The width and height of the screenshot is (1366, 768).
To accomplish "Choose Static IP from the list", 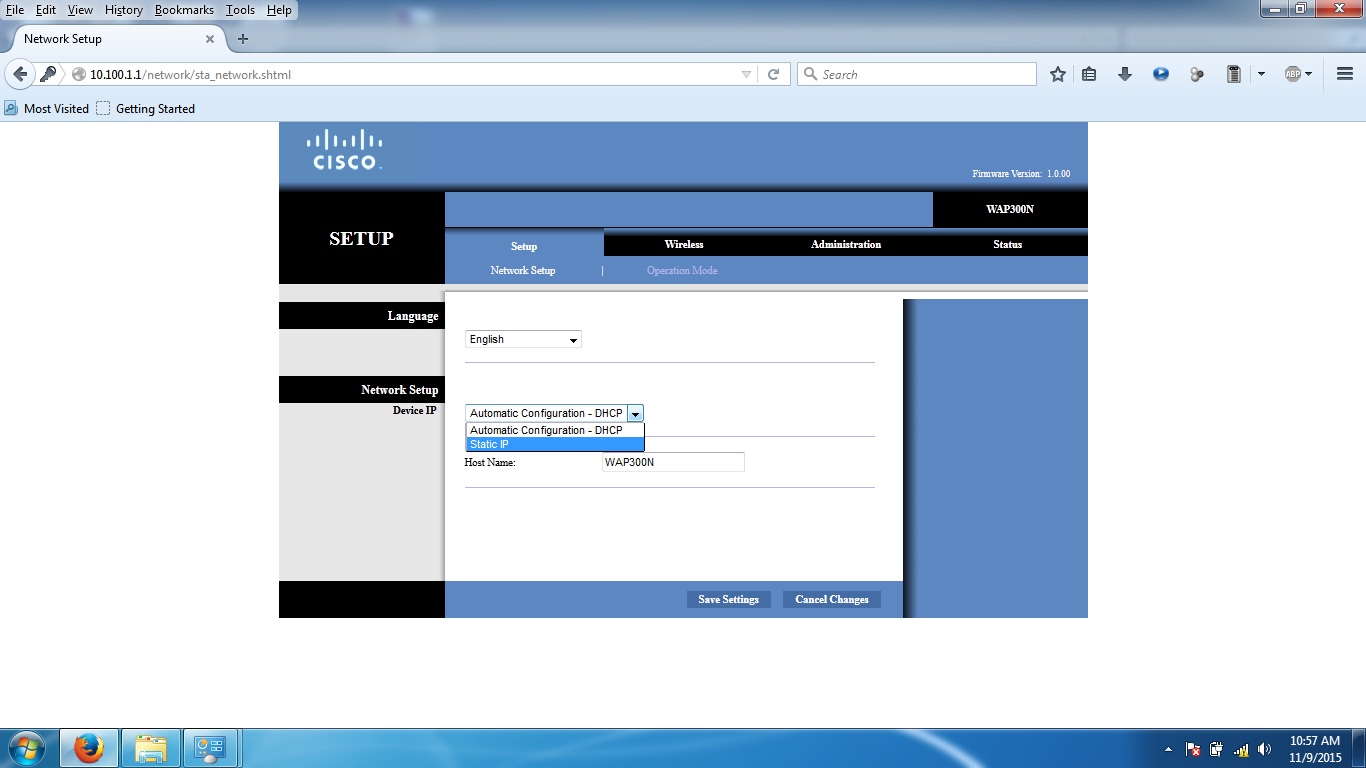I will [555, 444].
